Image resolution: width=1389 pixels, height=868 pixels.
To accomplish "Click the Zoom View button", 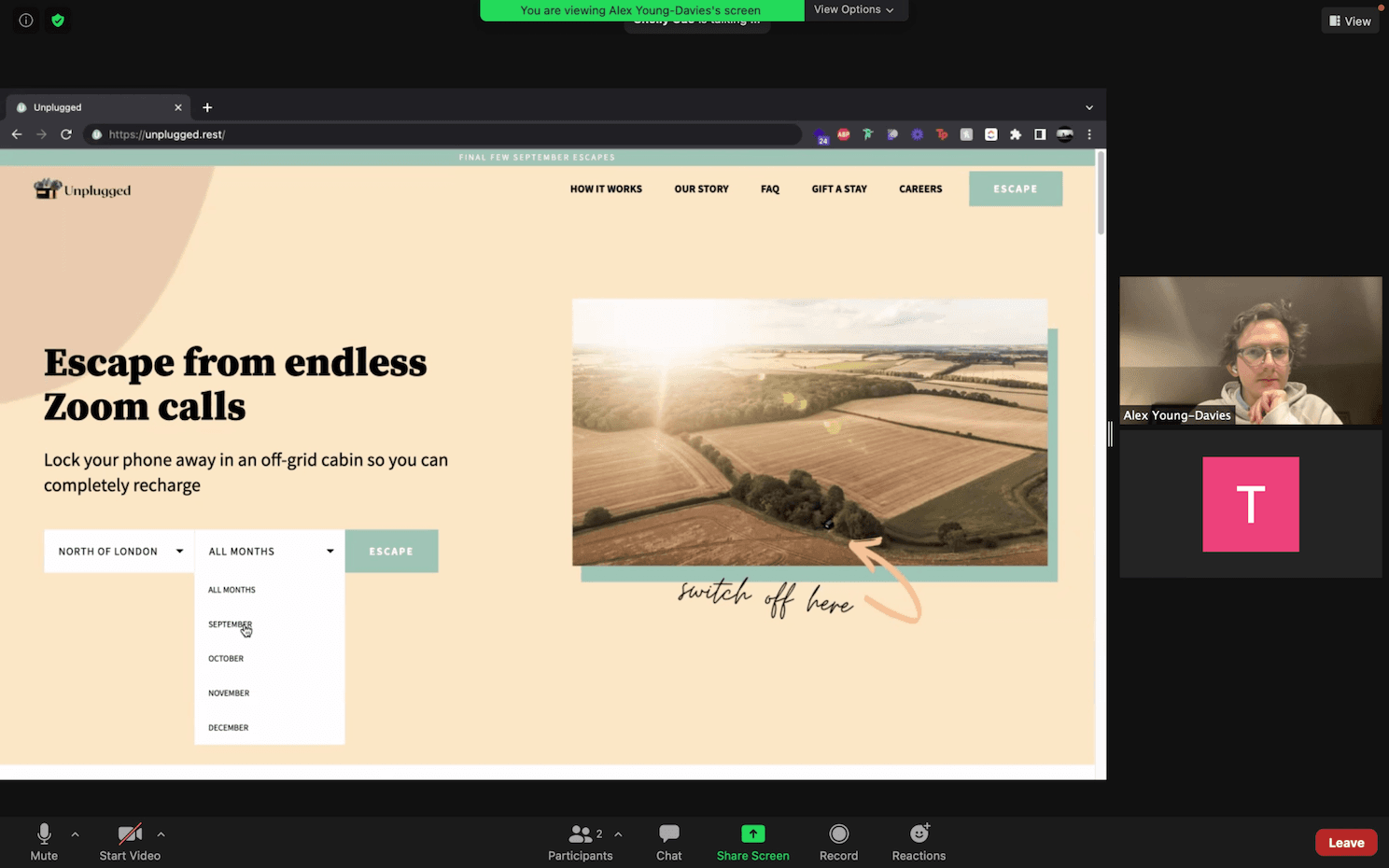I will click(1350, 21).
